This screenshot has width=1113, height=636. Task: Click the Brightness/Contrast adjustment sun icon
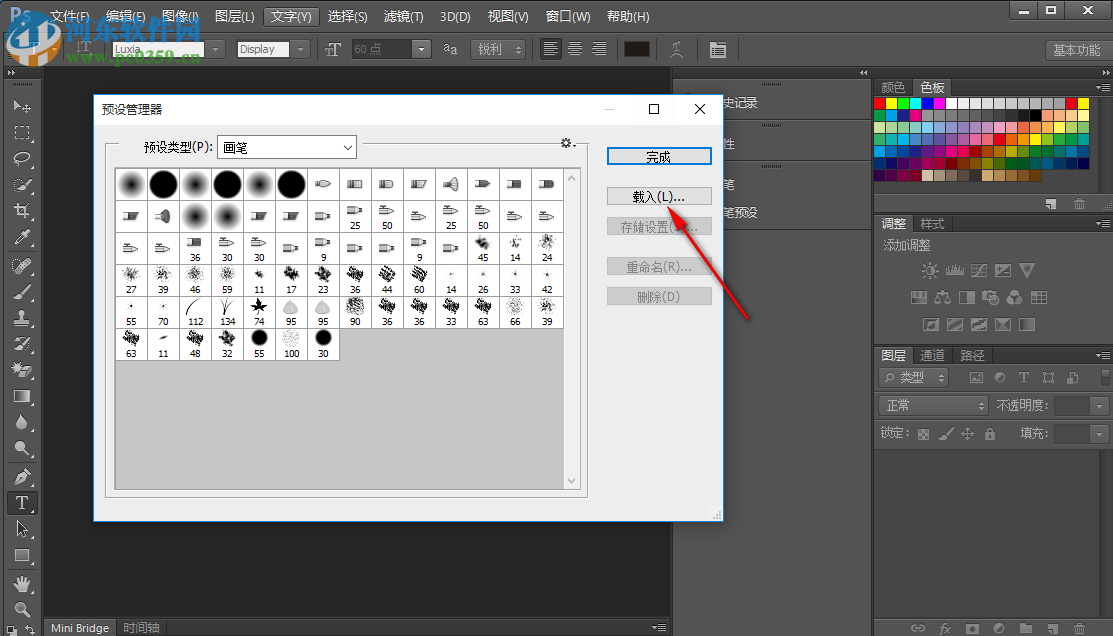pyautogui.click(x=930, y=271)
